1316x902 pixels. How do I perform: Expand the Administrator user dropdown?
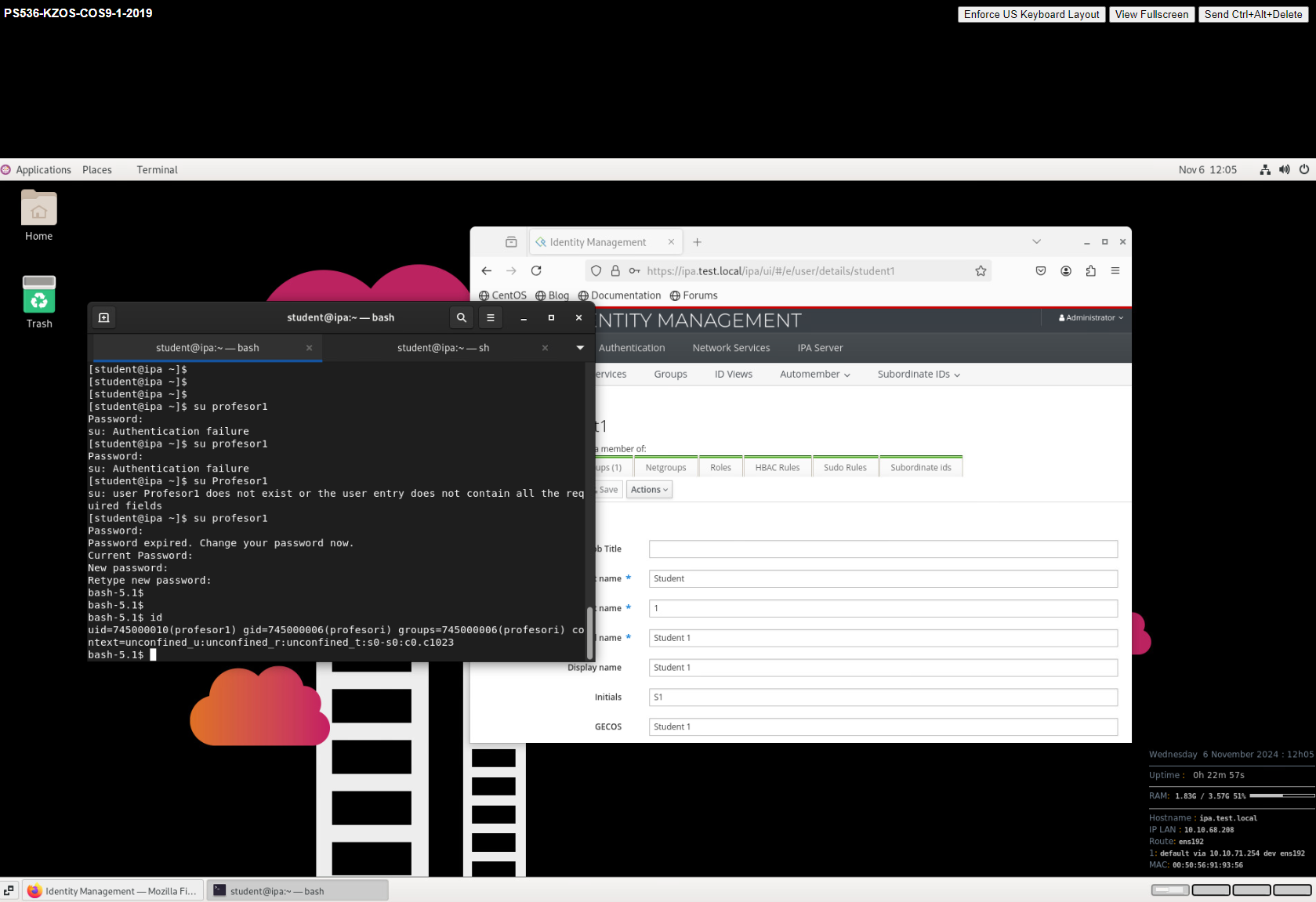coord(1091,318)
